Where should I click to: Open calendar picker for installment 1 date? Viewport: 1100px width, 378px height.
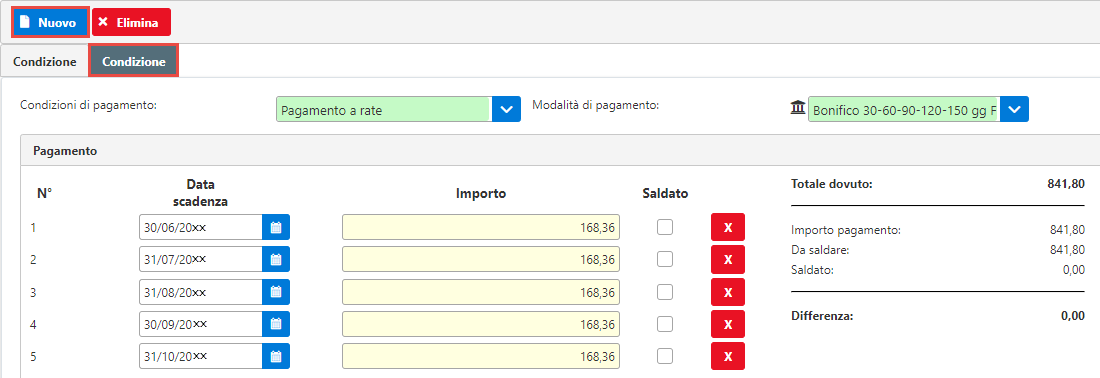(276, 227)
